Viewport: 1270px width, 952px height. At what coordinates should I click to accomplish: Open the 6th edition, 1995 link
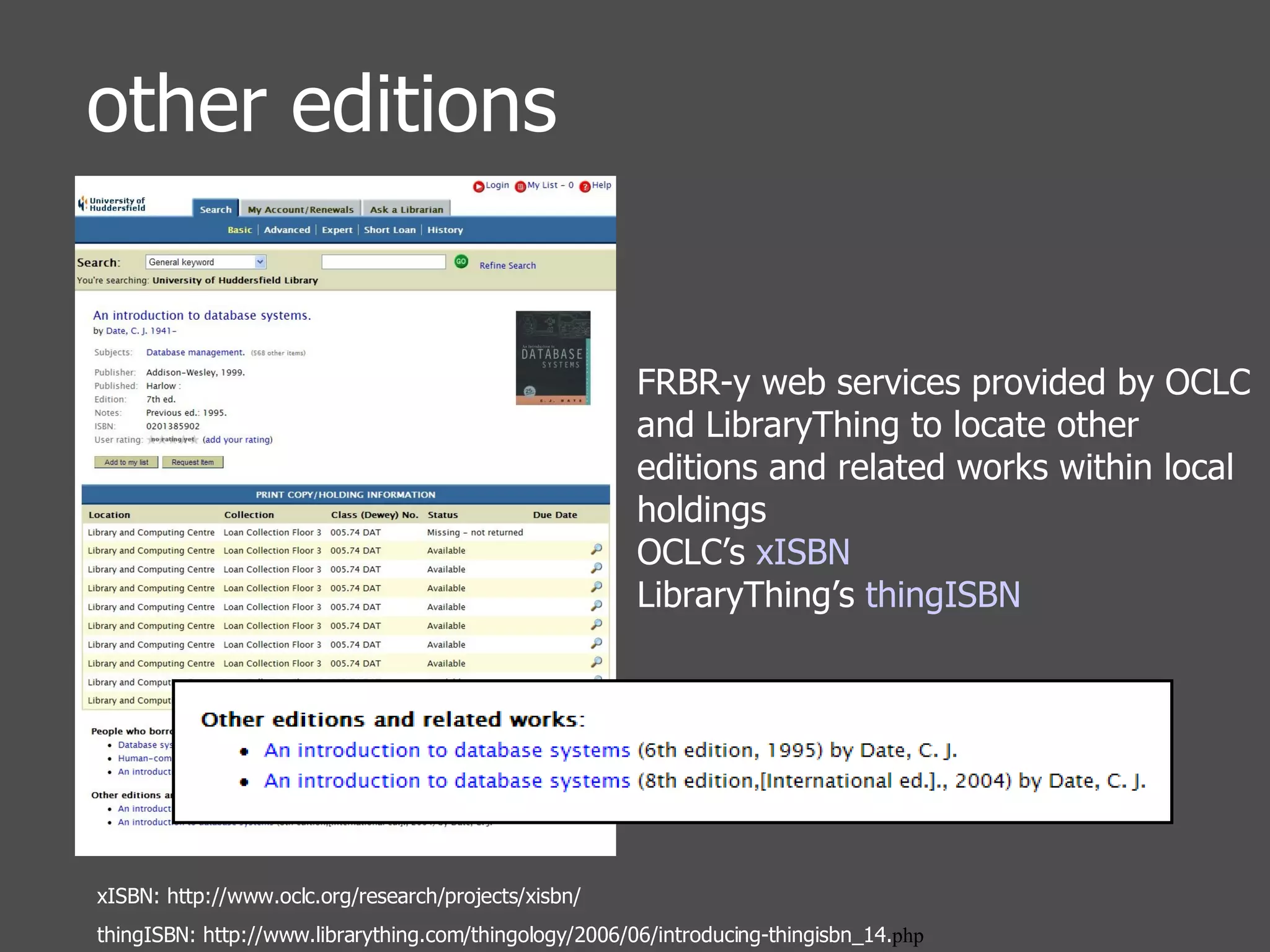click(446, 750)
